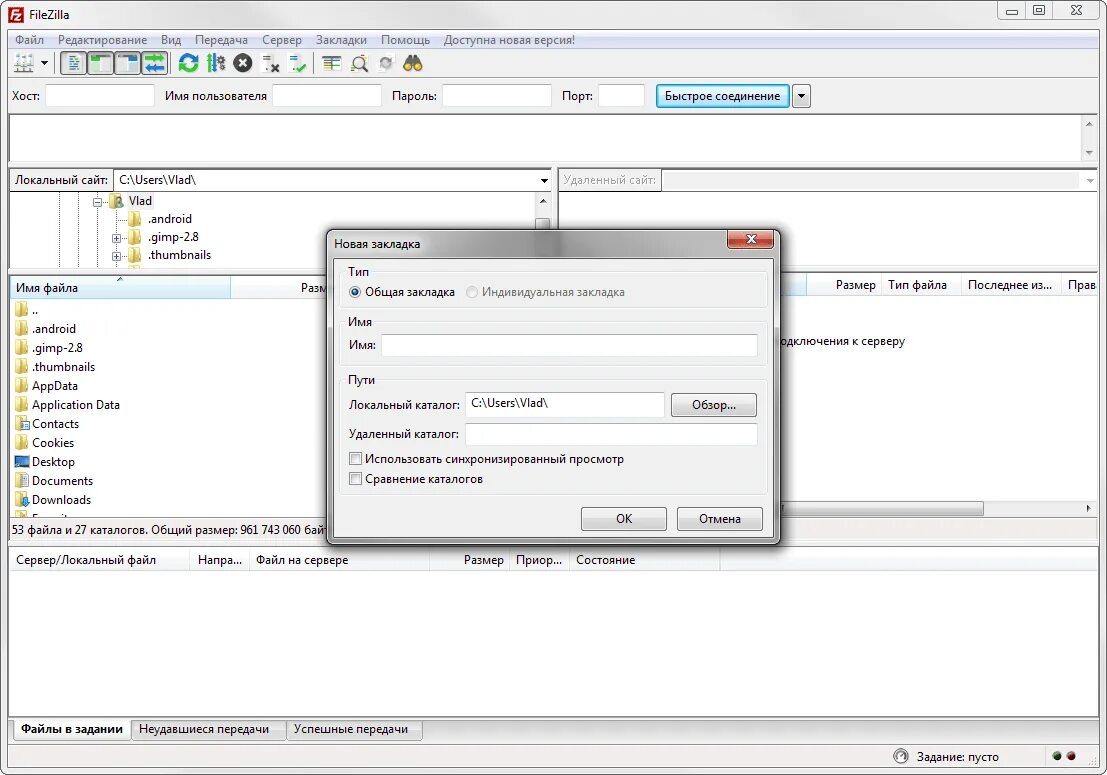Click the binoculars file search icon
The height and width of the screenshot is (775, 1107).
coord(413,64)
